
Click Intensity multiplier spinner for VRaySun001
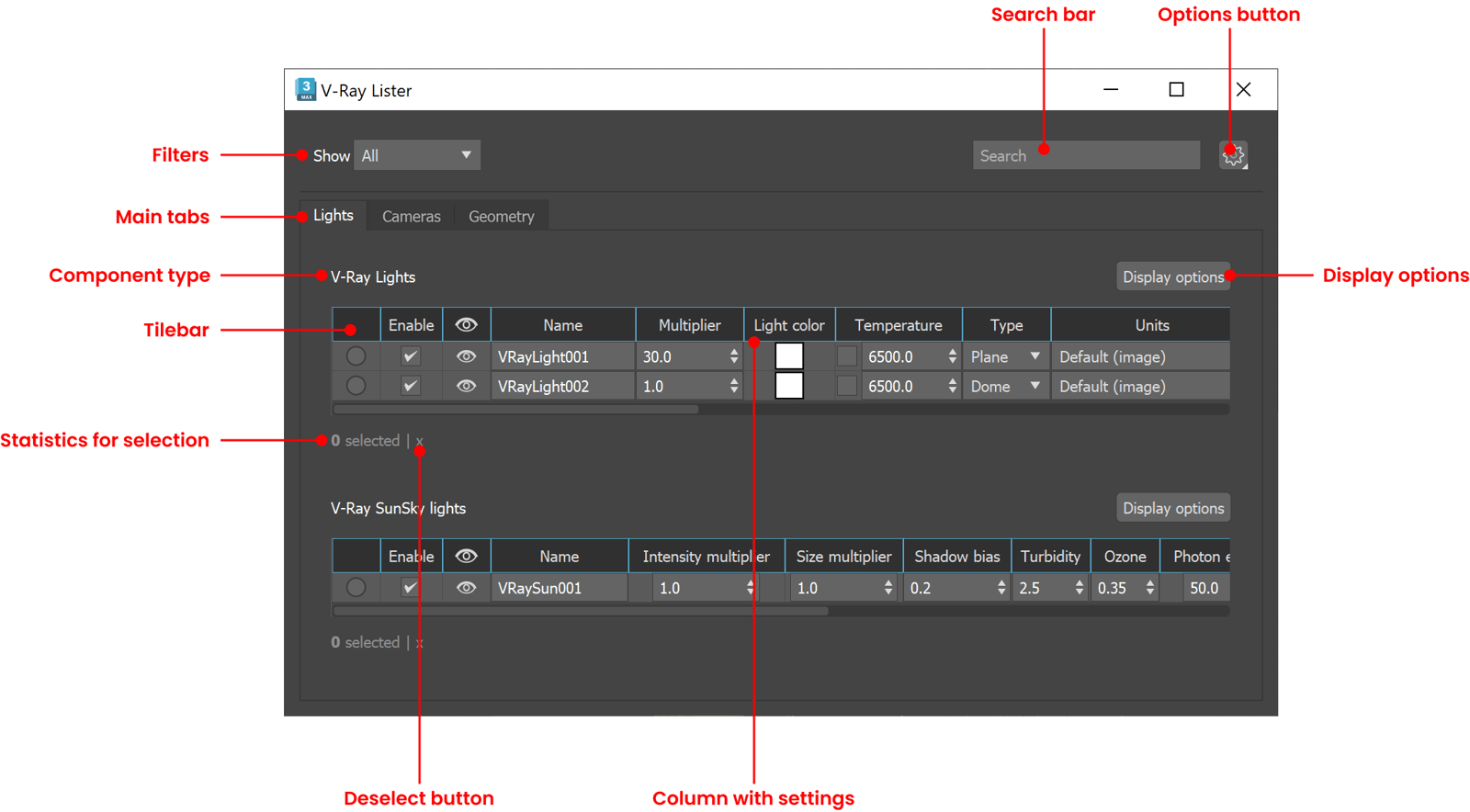click(751, 588)
